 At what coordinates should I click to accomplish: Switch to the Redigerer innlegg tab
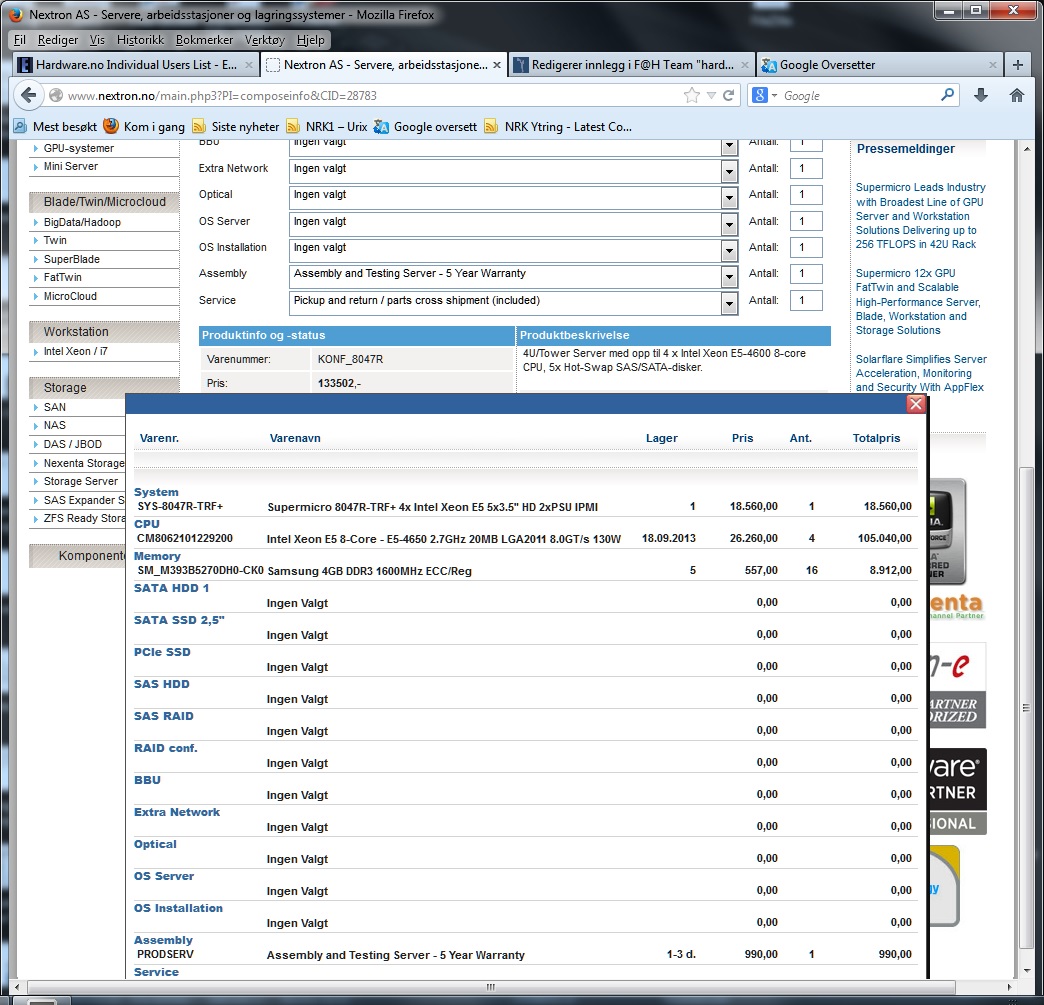tap(631, 65)
